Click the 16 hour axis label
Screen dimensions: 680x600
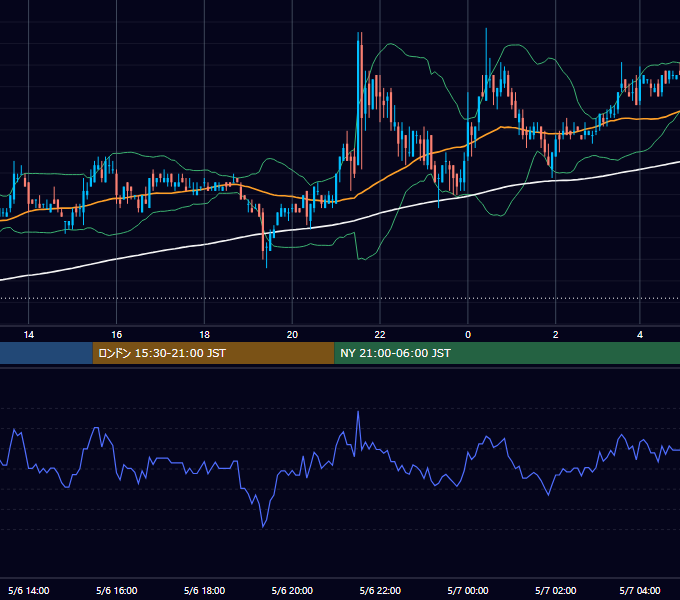(117, 335)
